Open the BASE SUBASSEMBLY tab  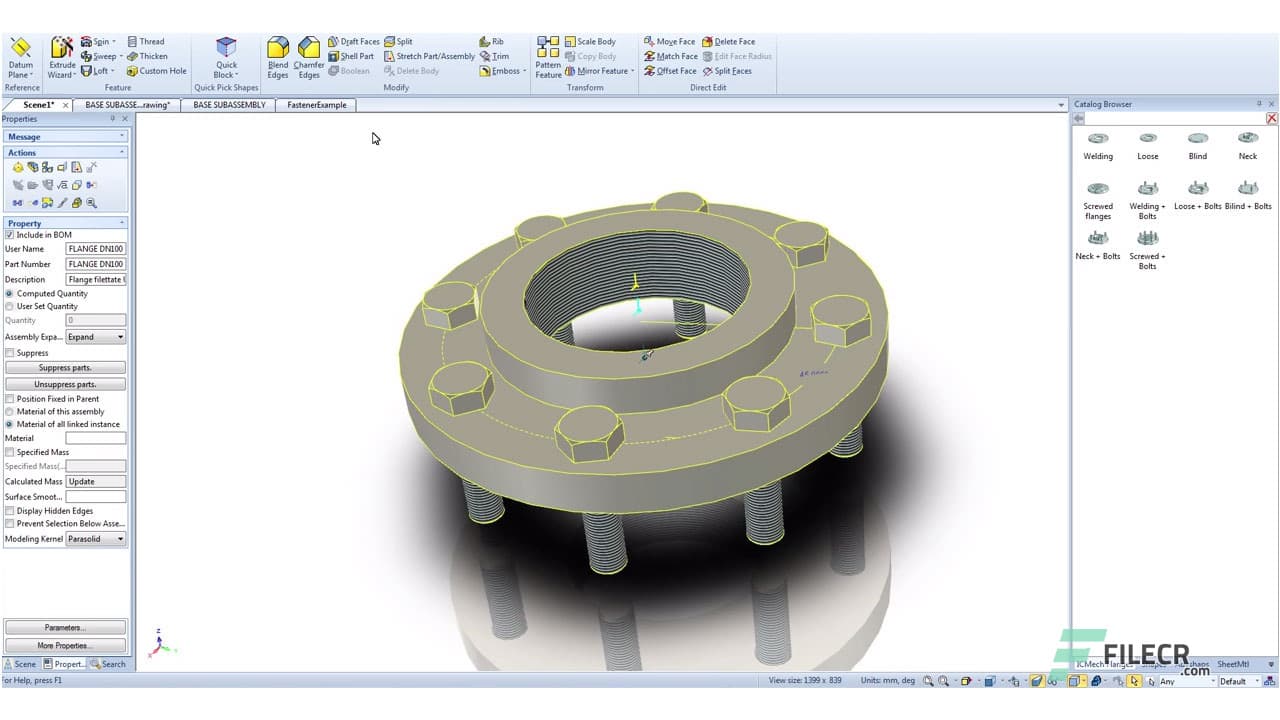point(228,104)
